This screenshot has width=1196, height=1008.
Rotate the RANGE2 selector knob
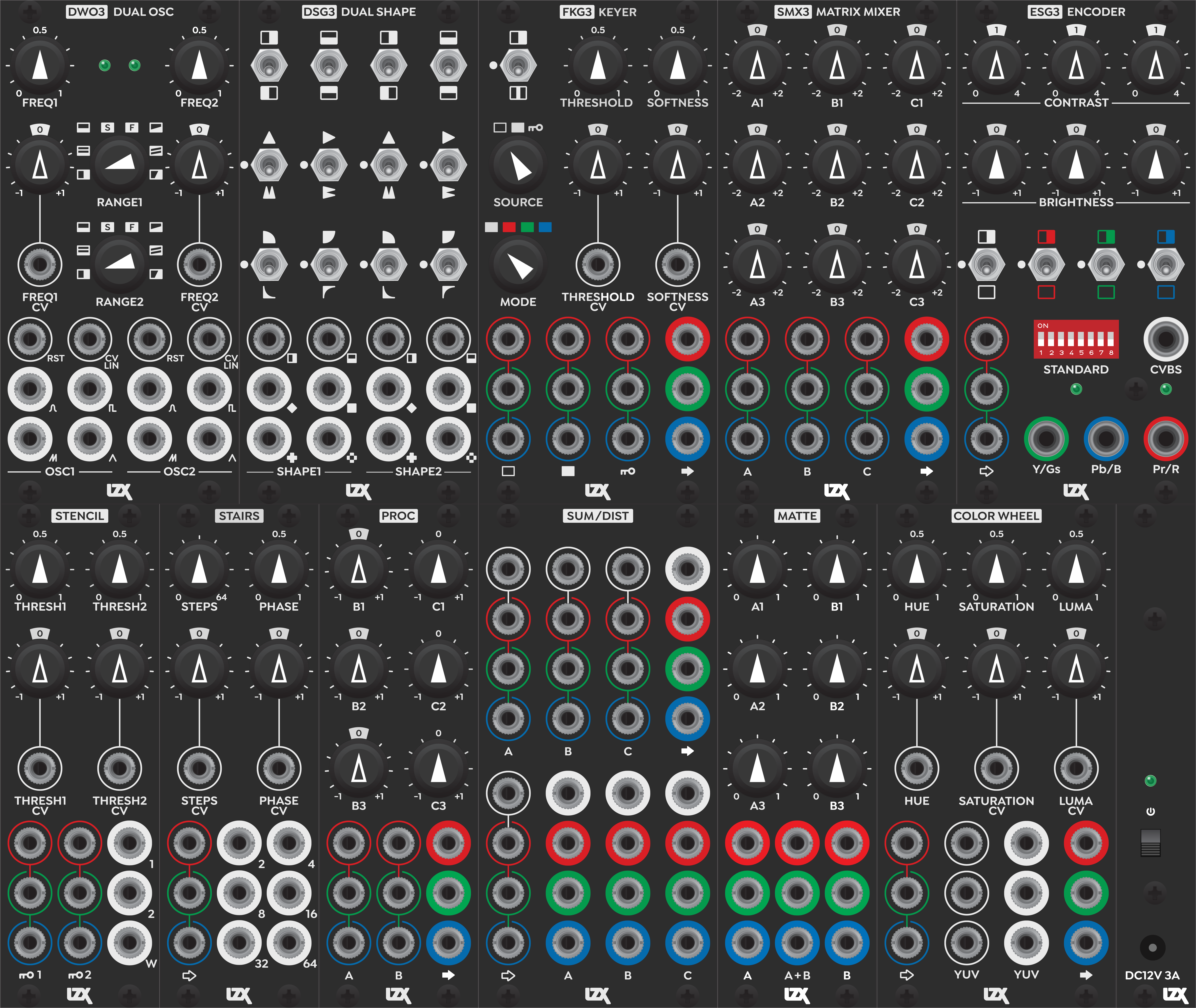coord(119,265)
